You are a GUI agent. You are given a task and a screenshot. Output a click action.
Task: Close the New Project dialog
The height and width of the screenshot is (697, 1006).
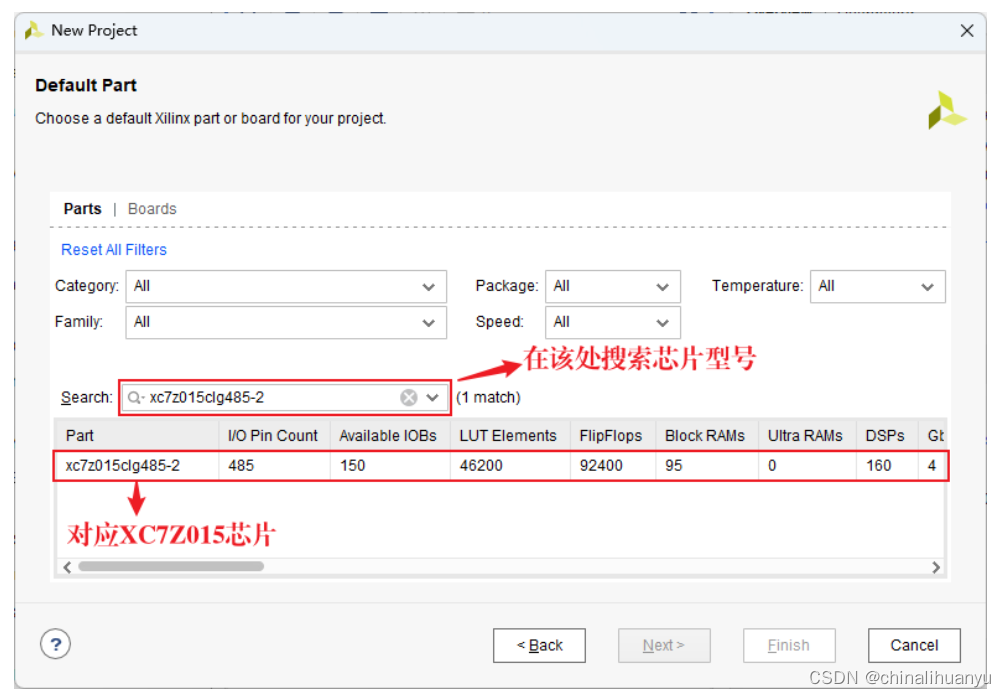tap(967, 31)
